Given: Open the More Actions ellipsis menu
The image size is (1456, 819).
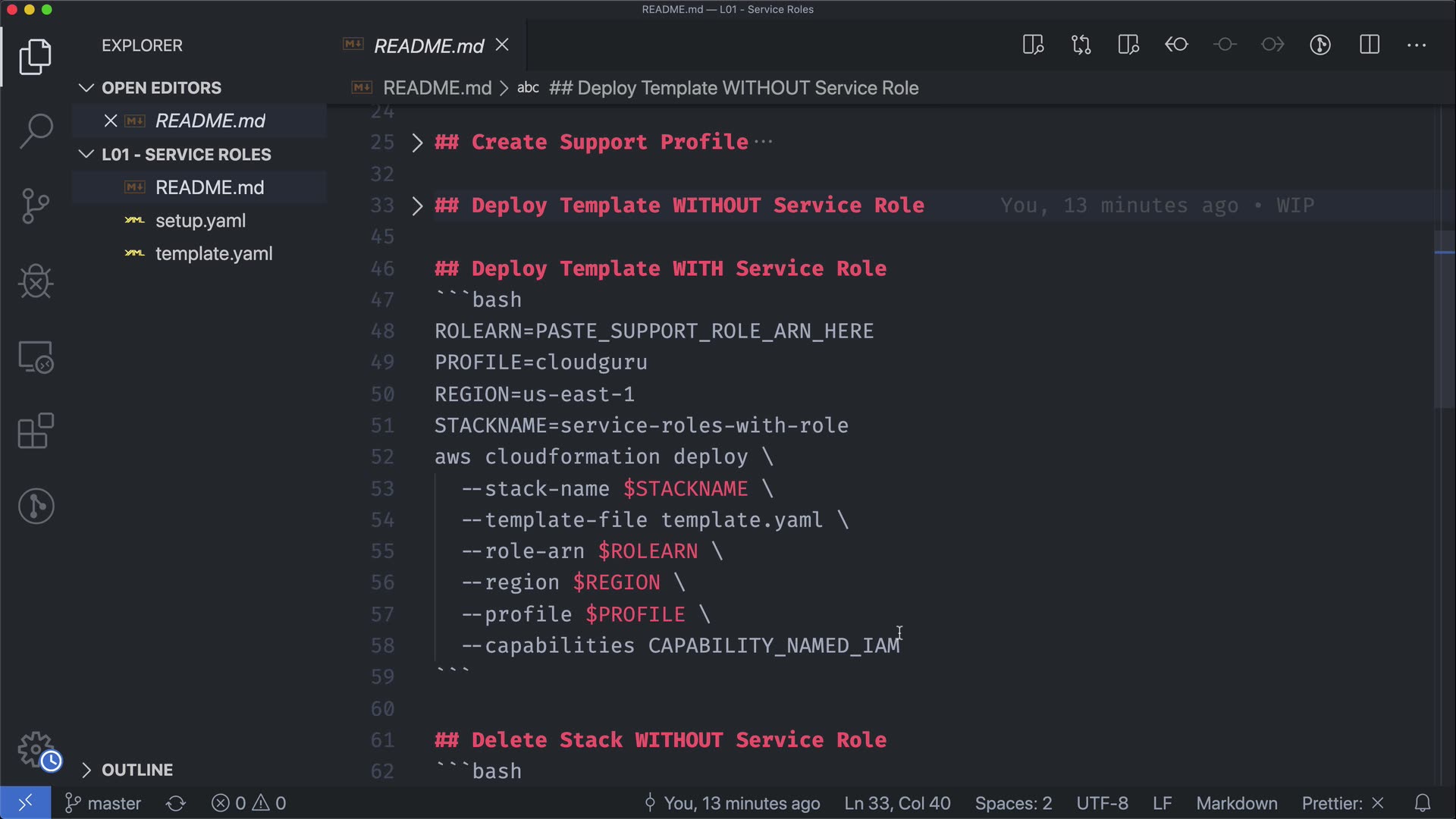Looking at the screenshot, I should pos(1416,45).
